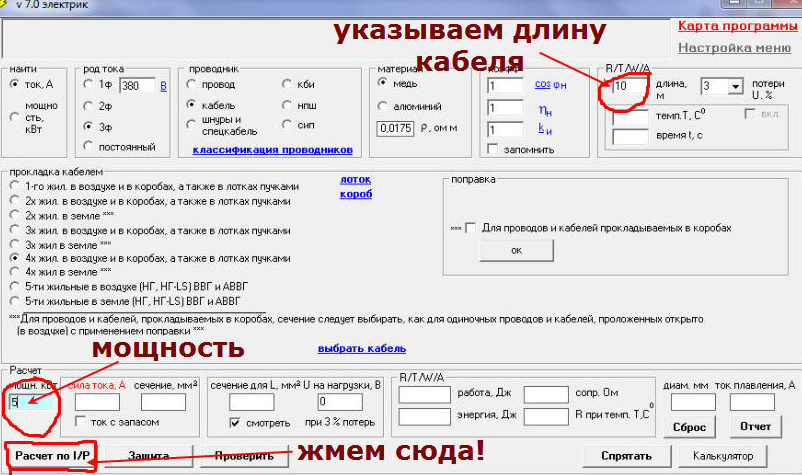
Task: Open the 'ηн' efficiency link
Action: tap(545, 110)
